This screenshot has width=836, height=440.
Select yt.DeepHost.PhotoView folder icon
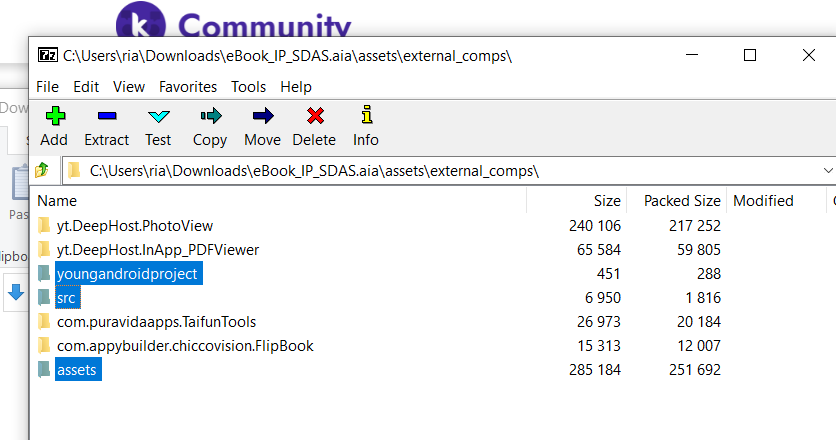[x=44, y=226]
